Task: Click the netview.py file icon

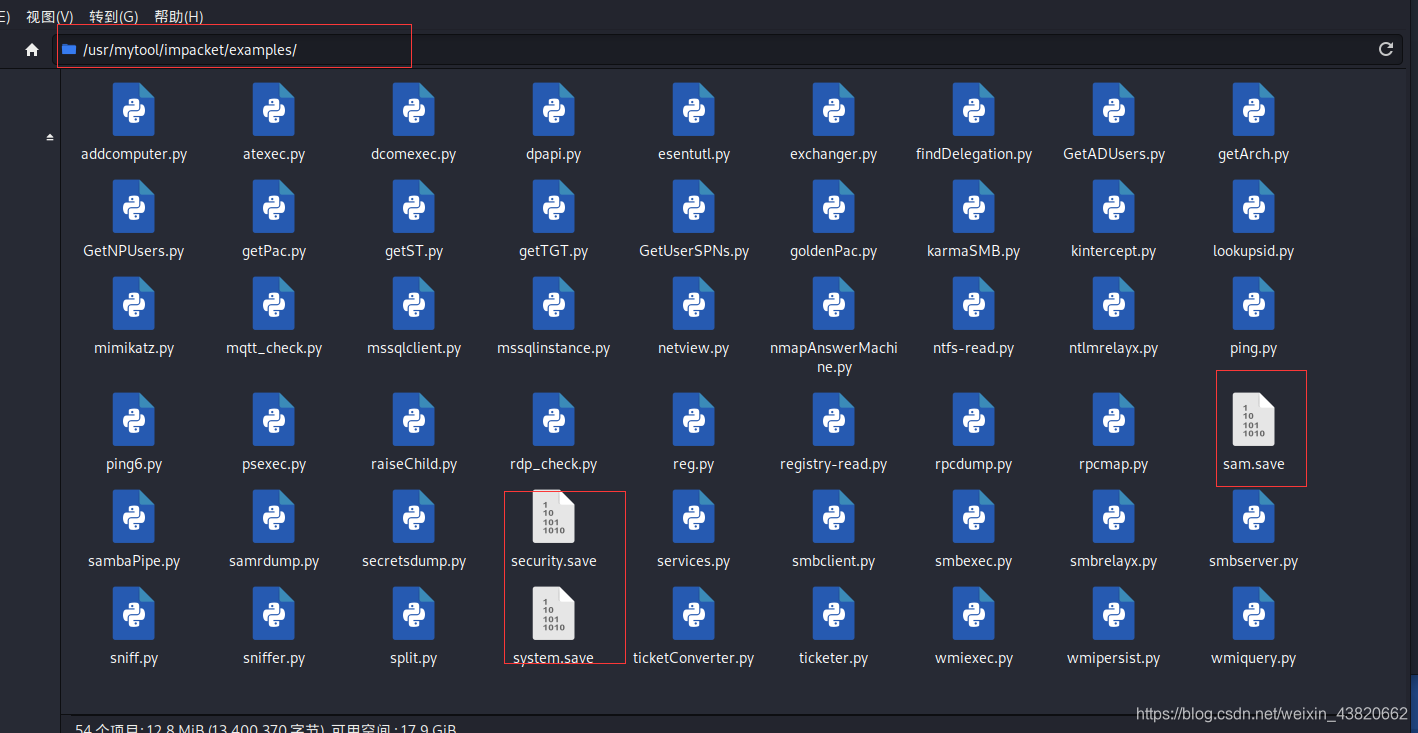Action: [694, 304]
